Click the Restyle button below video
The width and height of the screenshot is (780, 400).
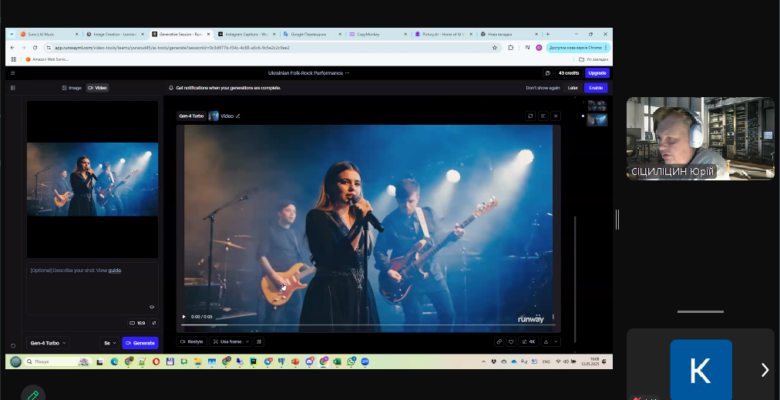(193, 341)
